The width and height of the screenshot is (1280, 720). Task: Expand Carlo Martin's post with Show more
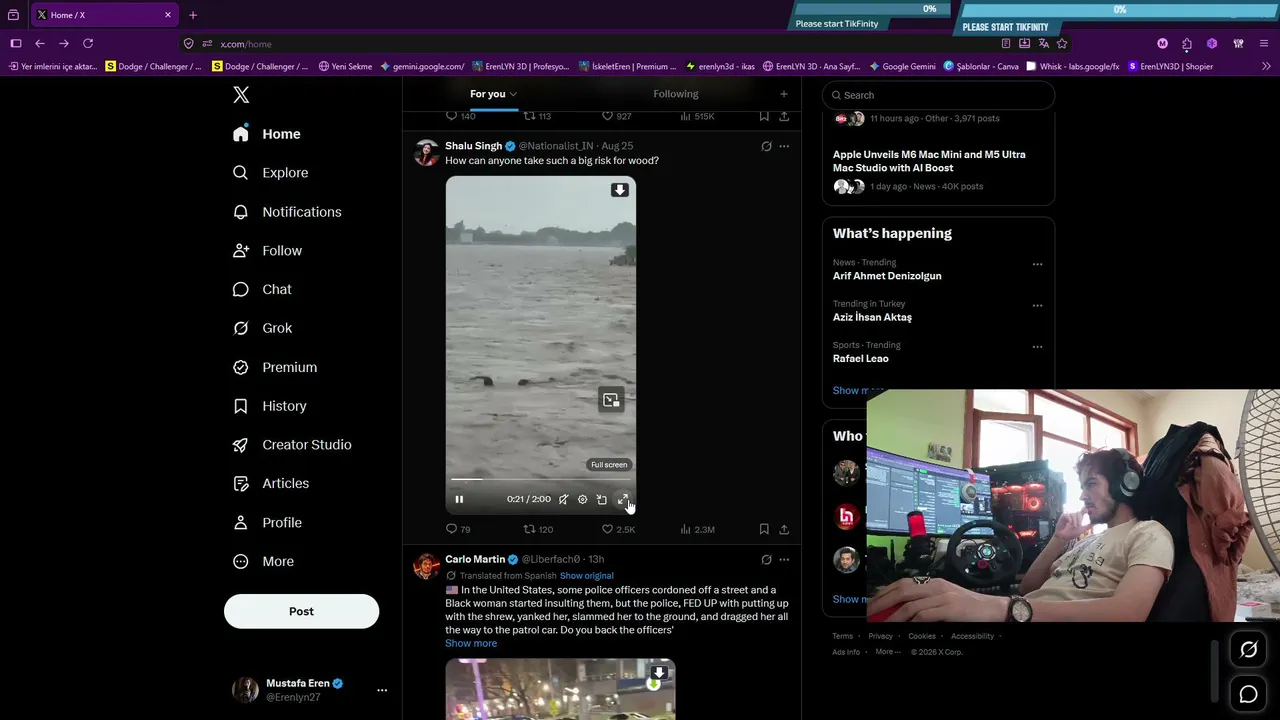pyautogui.click(x=471, y=643)
